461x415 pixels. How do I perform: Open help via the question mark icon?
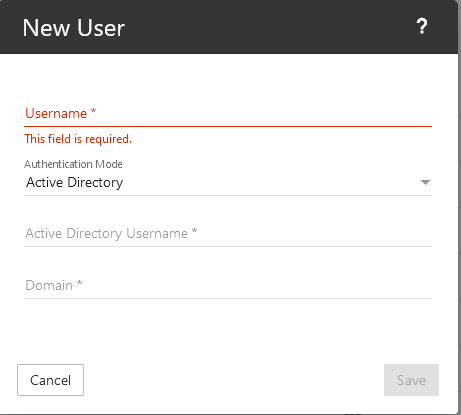click(422, 26)
